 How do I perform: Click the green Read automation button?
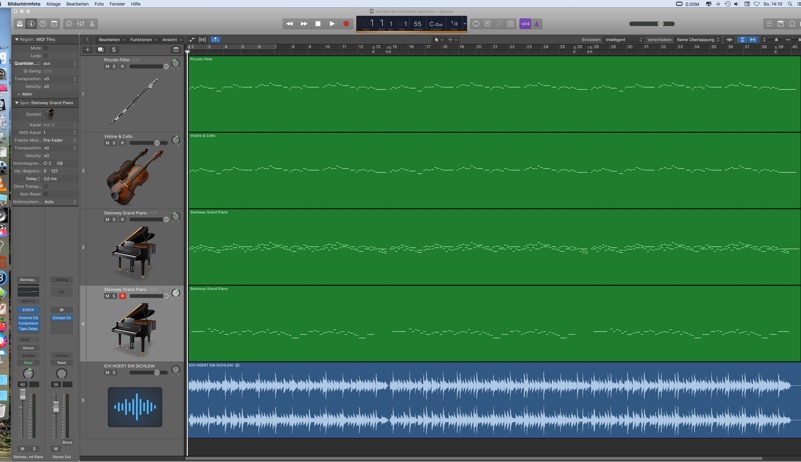(x=28, y=362)
